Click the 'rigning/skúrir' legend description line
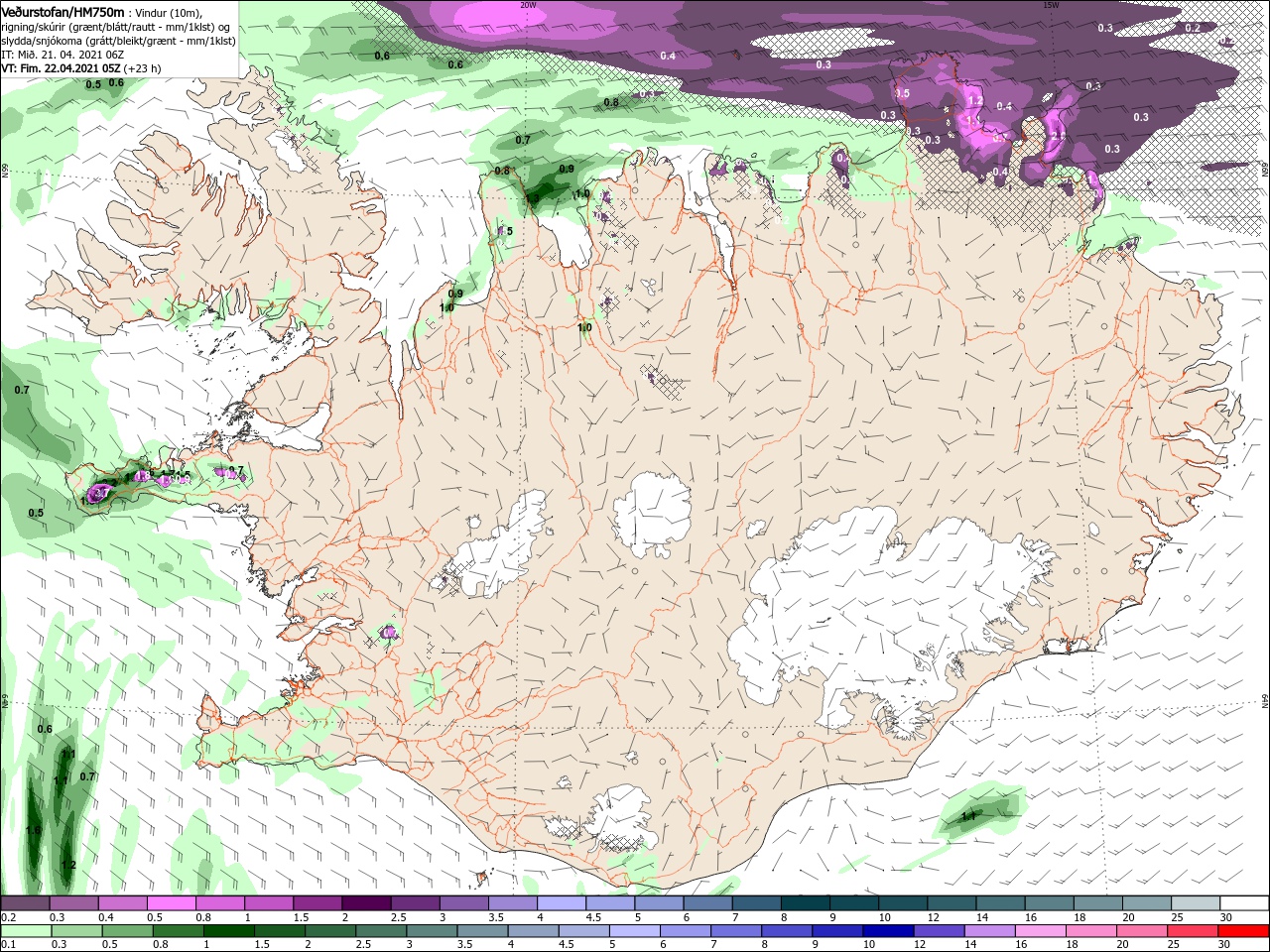The height and width of the screenshot is (952, 1270). click(x=115, y=27)
